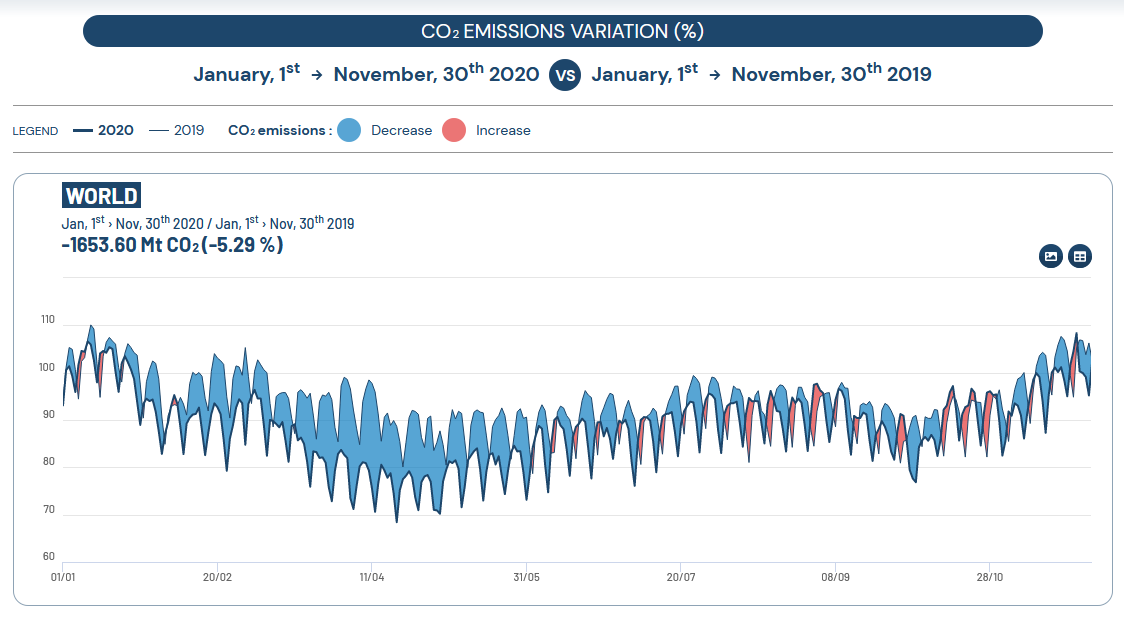This screenshot has height=619, width=1124.
Task: Open the 2019 date range selector
Action: pyautogui.click(x=761, y=74)
